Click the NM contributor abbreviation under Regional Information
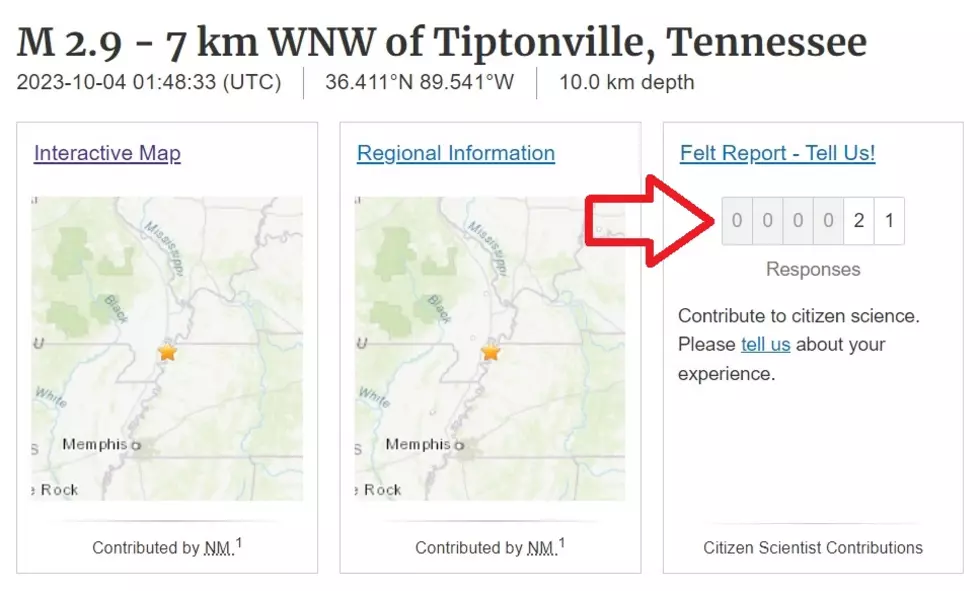Screen dimensions: 980x591 coord(542,549)
